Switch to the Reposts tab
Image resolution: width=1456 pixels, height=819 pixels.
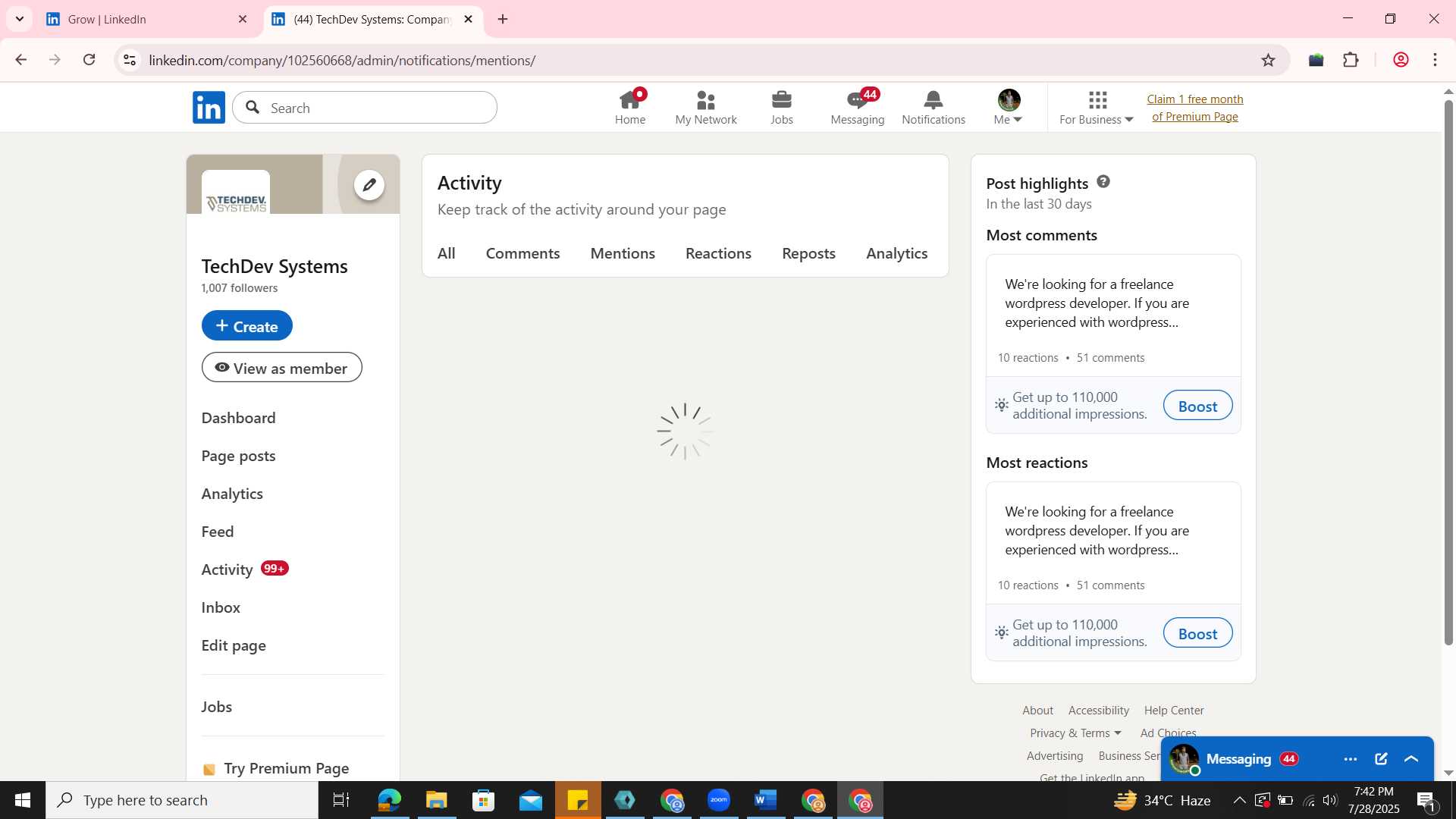tap(808, 254)
